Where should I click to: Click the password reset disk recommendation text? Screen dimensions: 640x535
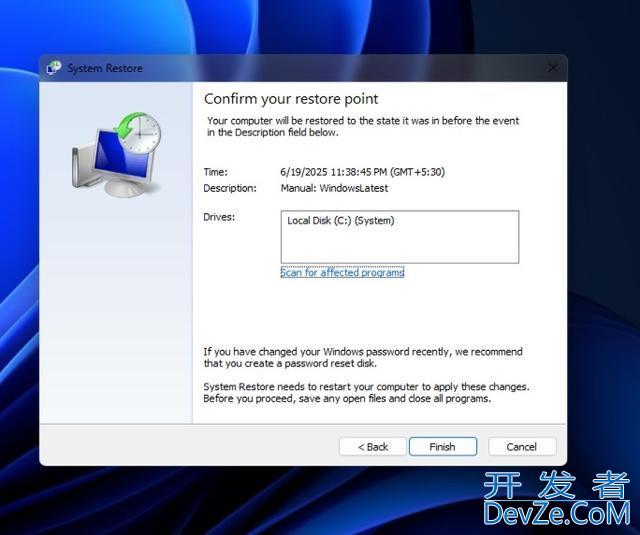(363, 357)
